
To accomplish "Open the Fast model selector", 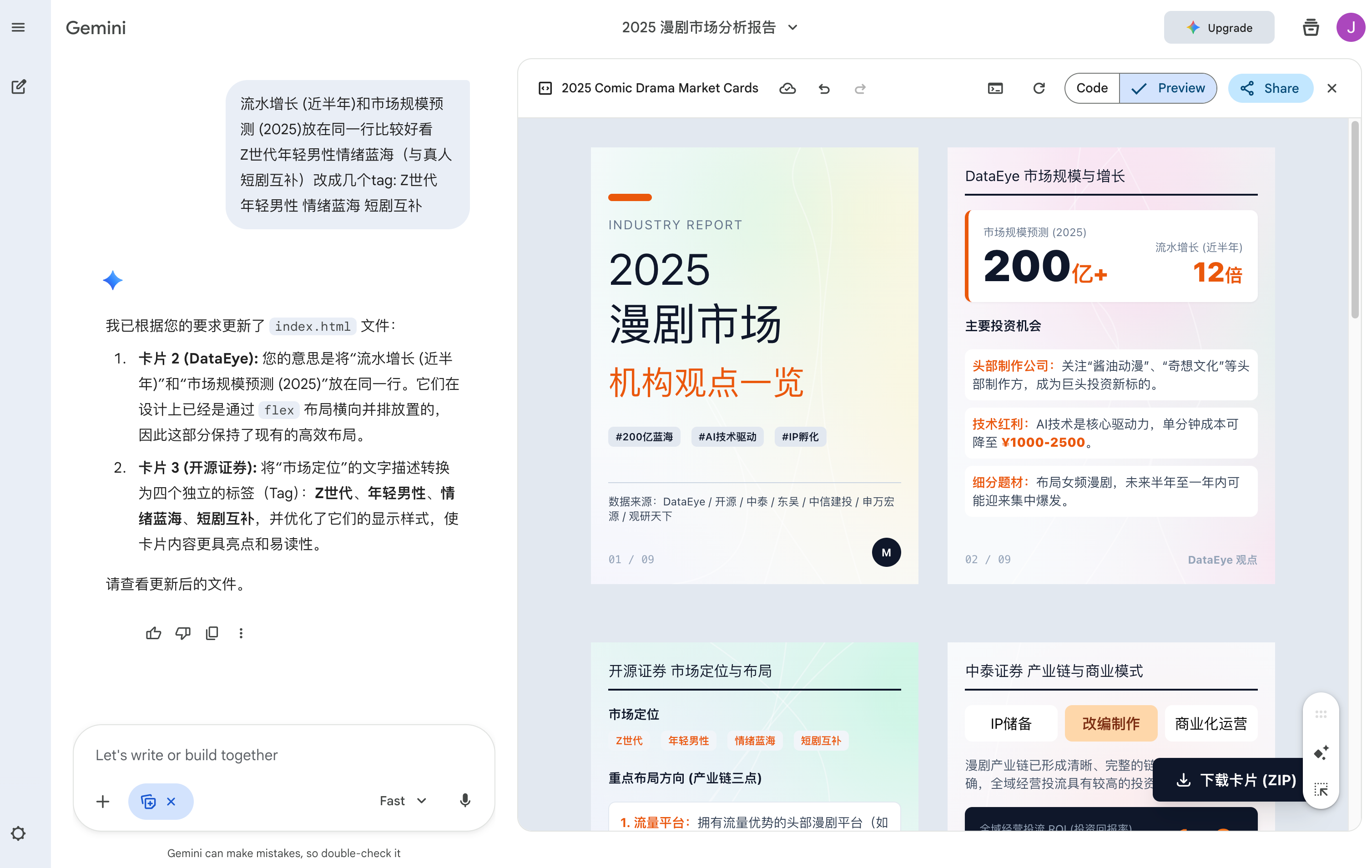I will (403, 801).
